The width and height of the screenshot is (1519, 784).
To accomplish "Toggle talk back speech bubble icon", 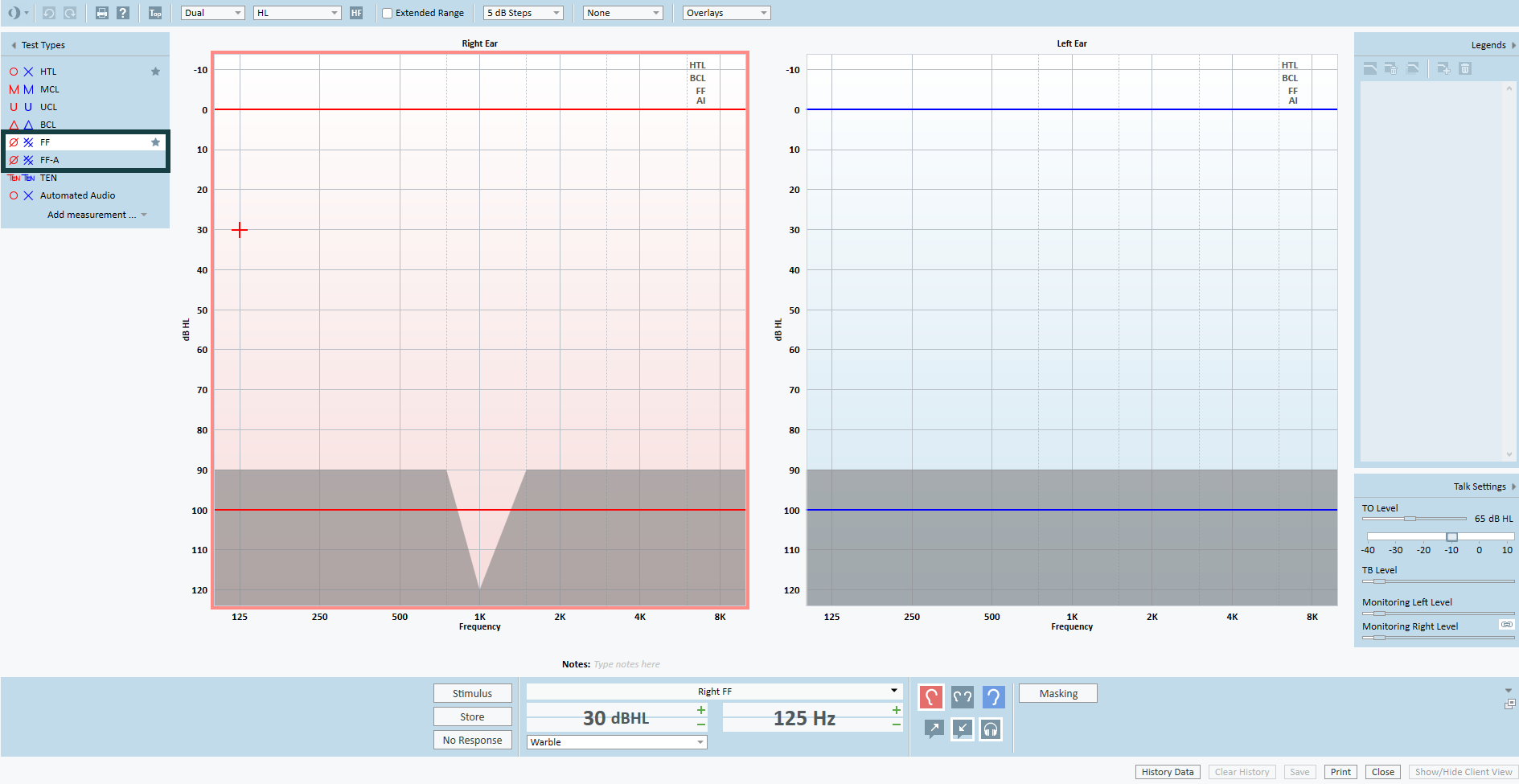I will tap(962, 729).
